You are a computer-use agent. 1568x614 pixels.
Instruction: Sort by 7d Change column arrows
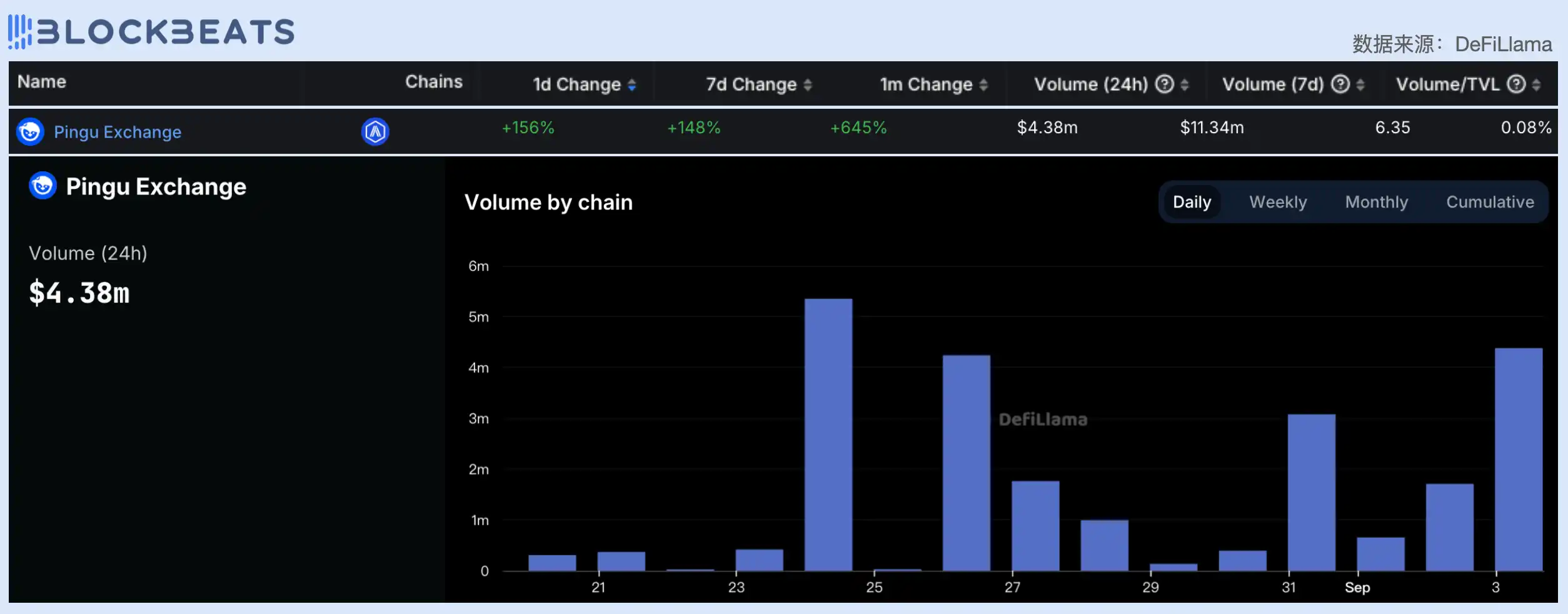click(x=808, y=85)
